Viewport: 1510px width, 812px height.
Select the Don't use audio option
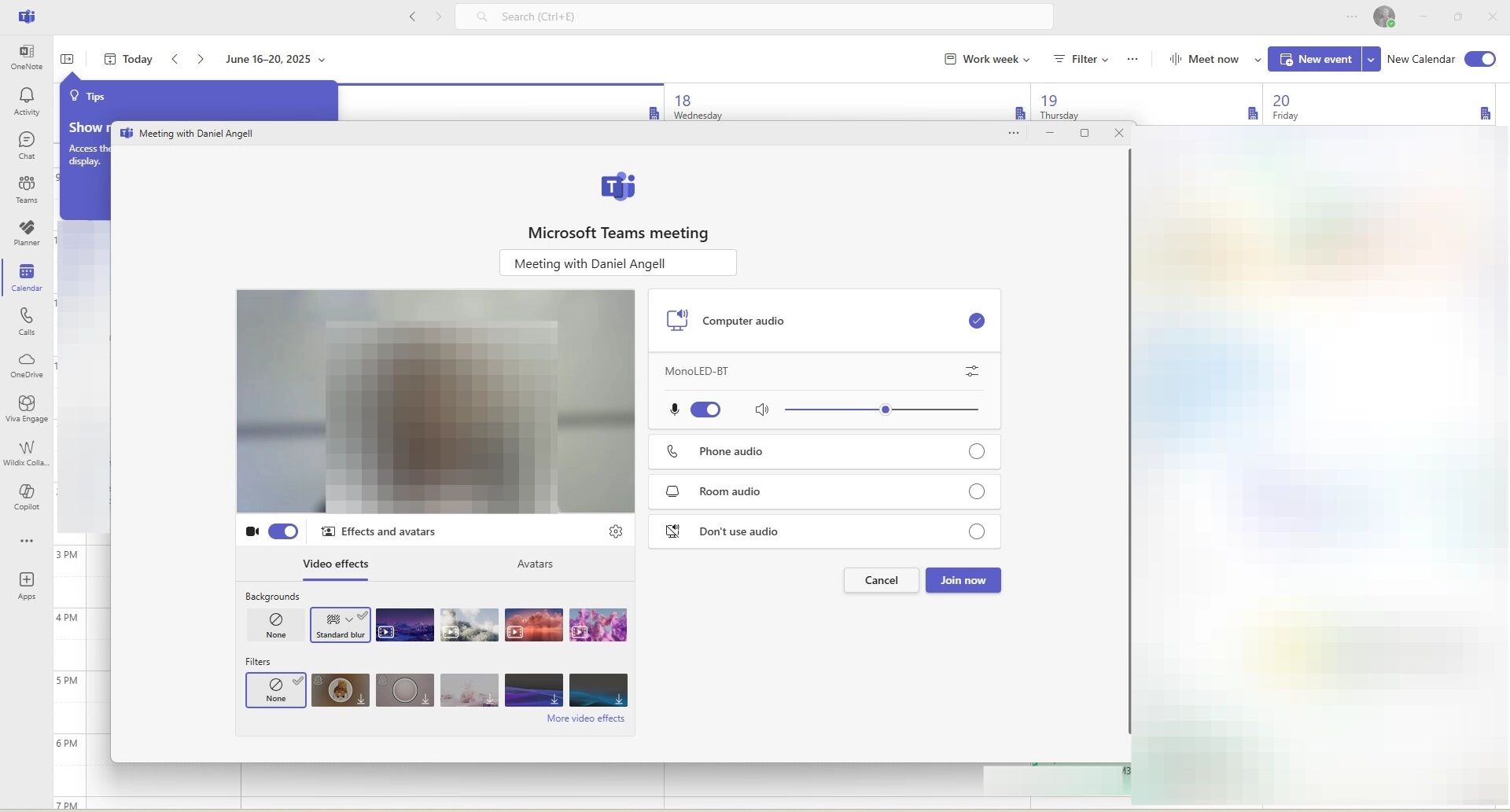pyautogui.click(x=824, y=531)
